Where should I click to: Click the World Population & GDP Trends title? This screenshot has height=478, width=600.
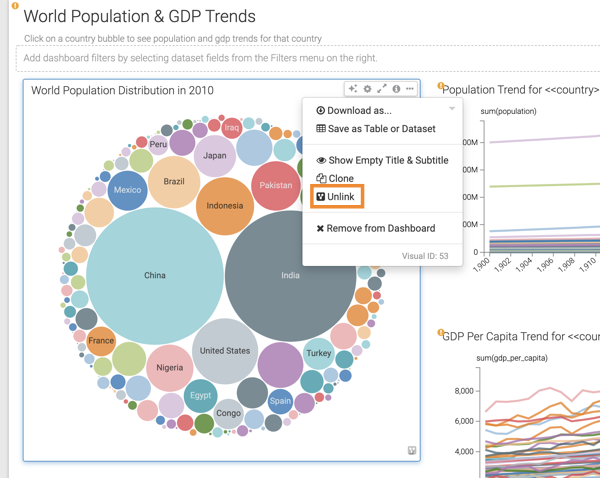coord(139,17)
